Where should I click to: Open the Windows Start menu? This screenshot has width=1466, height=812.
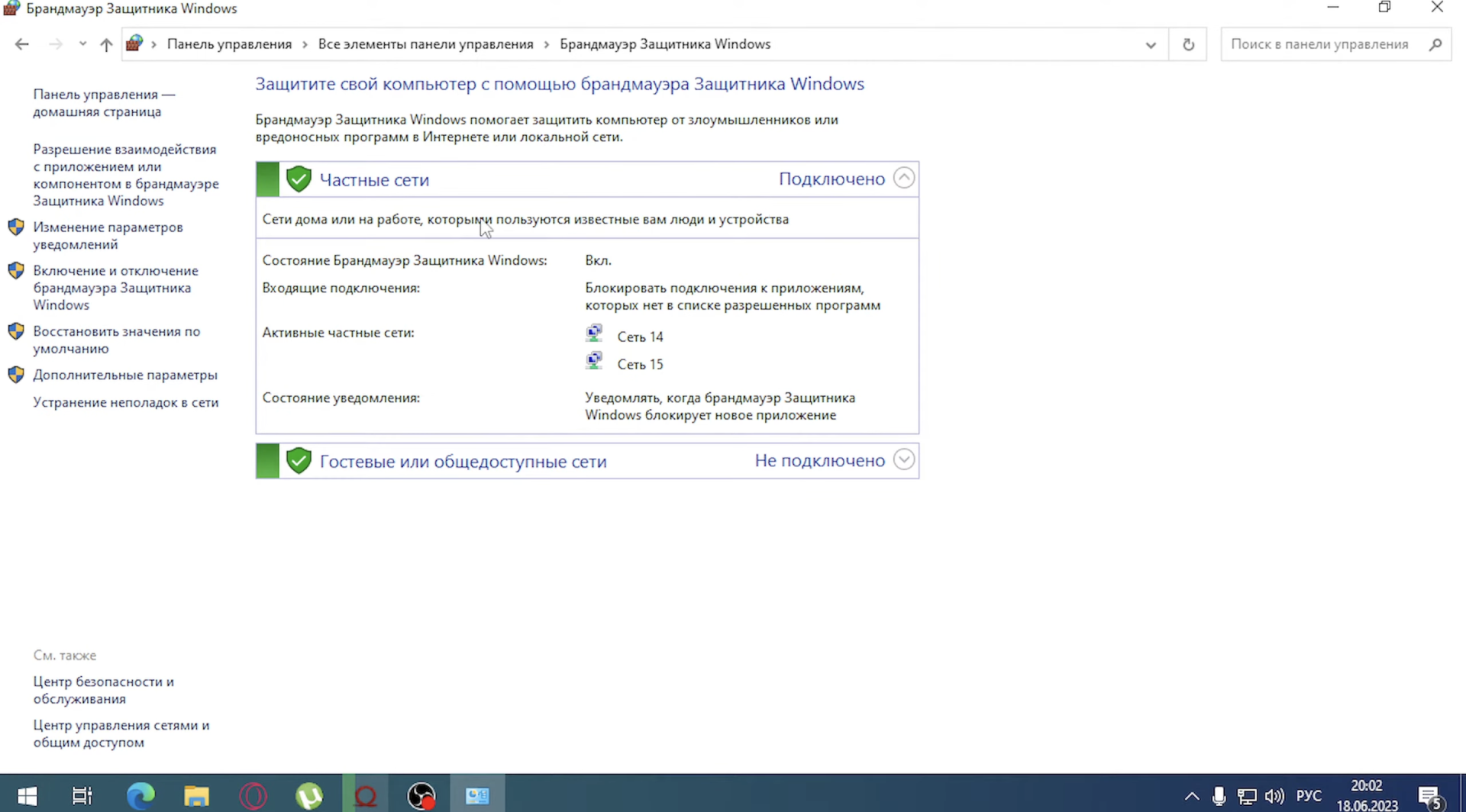27,796
